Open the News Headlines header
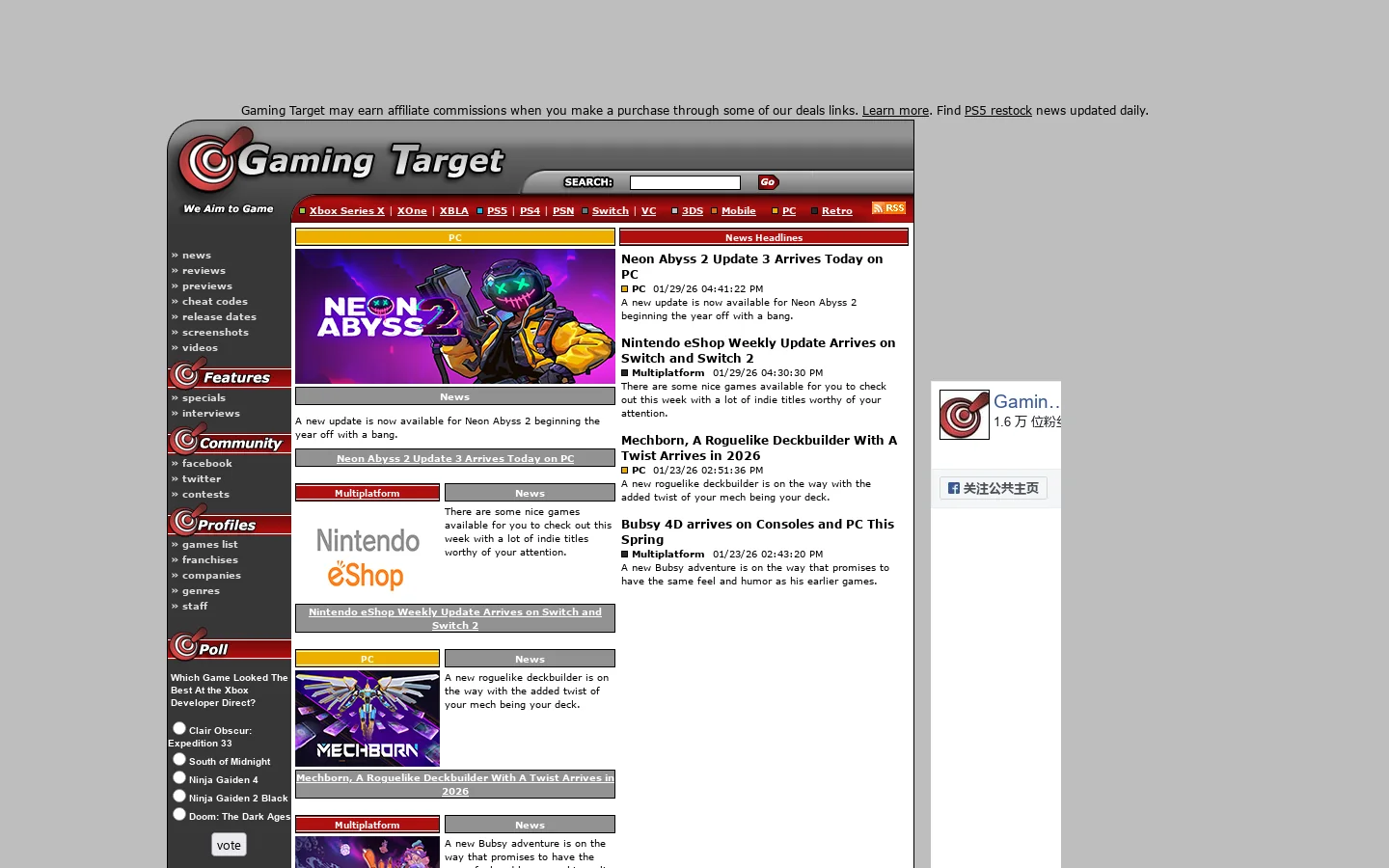The height and width of the screenshot is (868, 1389). [764, 237]
